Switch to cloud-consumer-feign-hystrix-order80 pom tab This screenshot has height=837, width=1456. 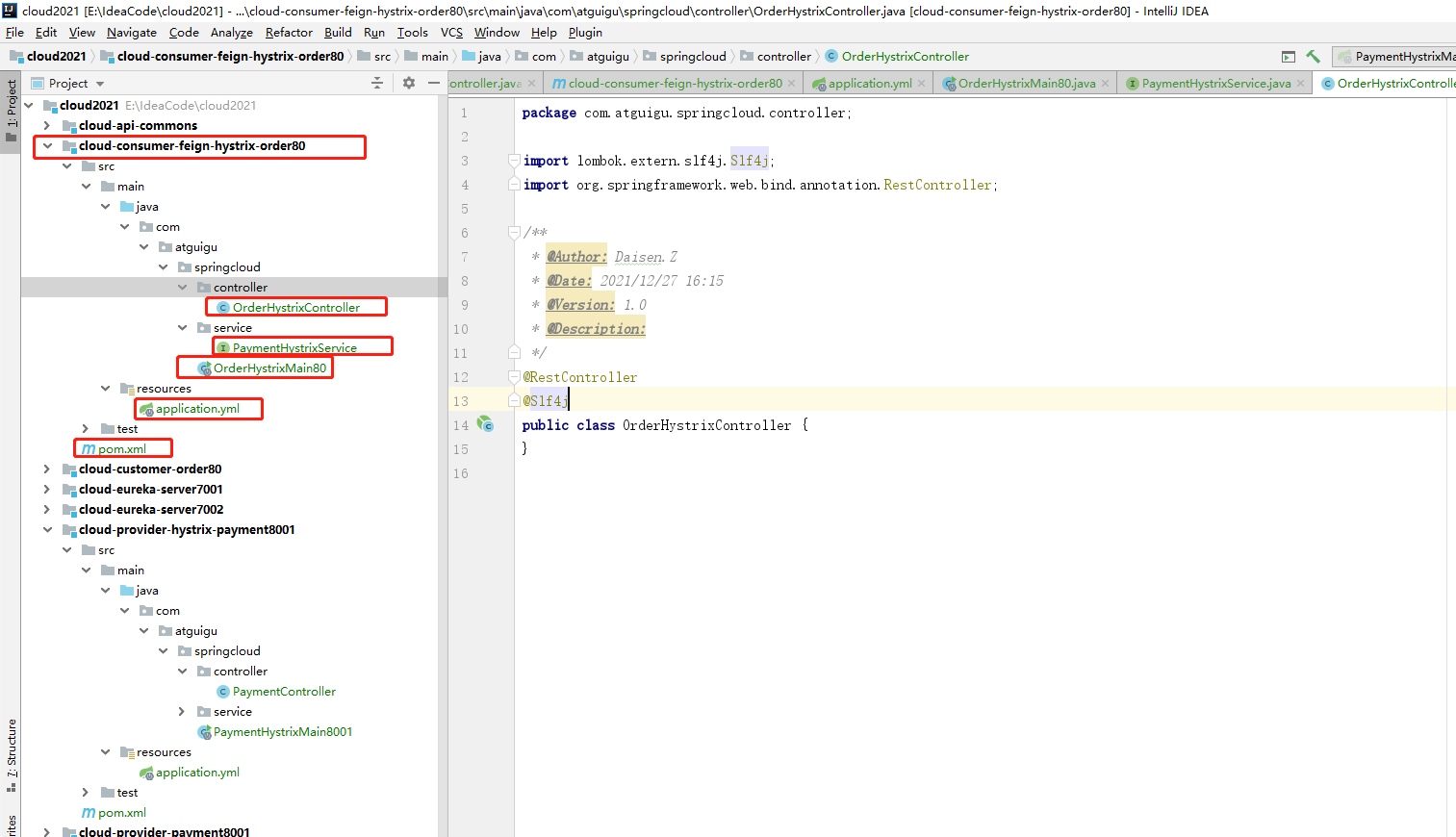(x=675, y=84)
